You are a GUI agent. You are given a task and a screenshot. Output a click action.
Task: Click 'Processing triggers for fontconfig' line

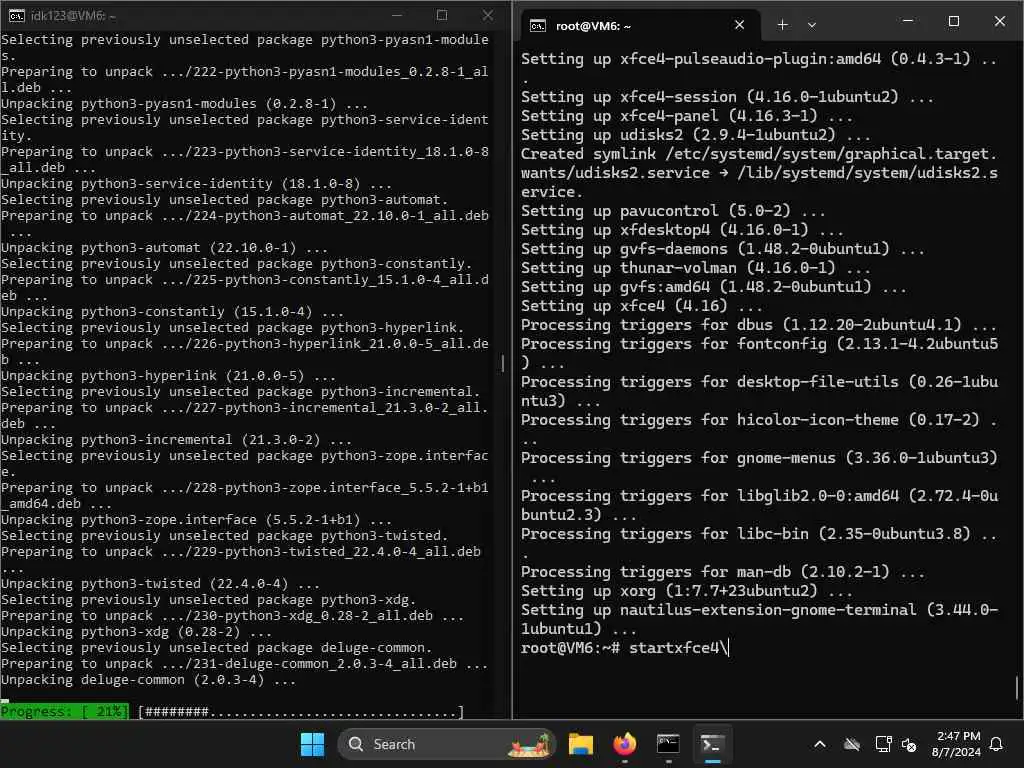pos(759,353)
